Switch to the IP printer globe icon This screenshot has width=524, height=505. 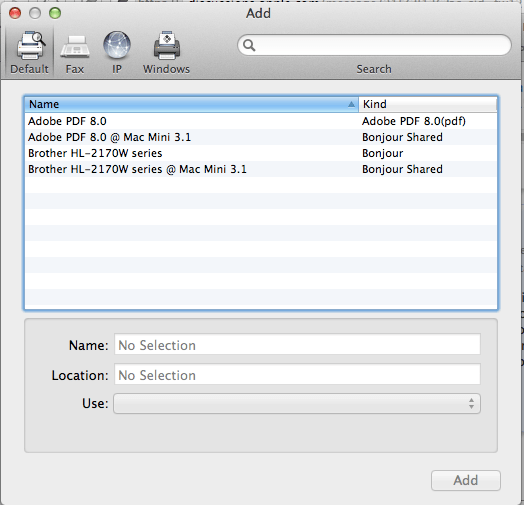[117, 44]
